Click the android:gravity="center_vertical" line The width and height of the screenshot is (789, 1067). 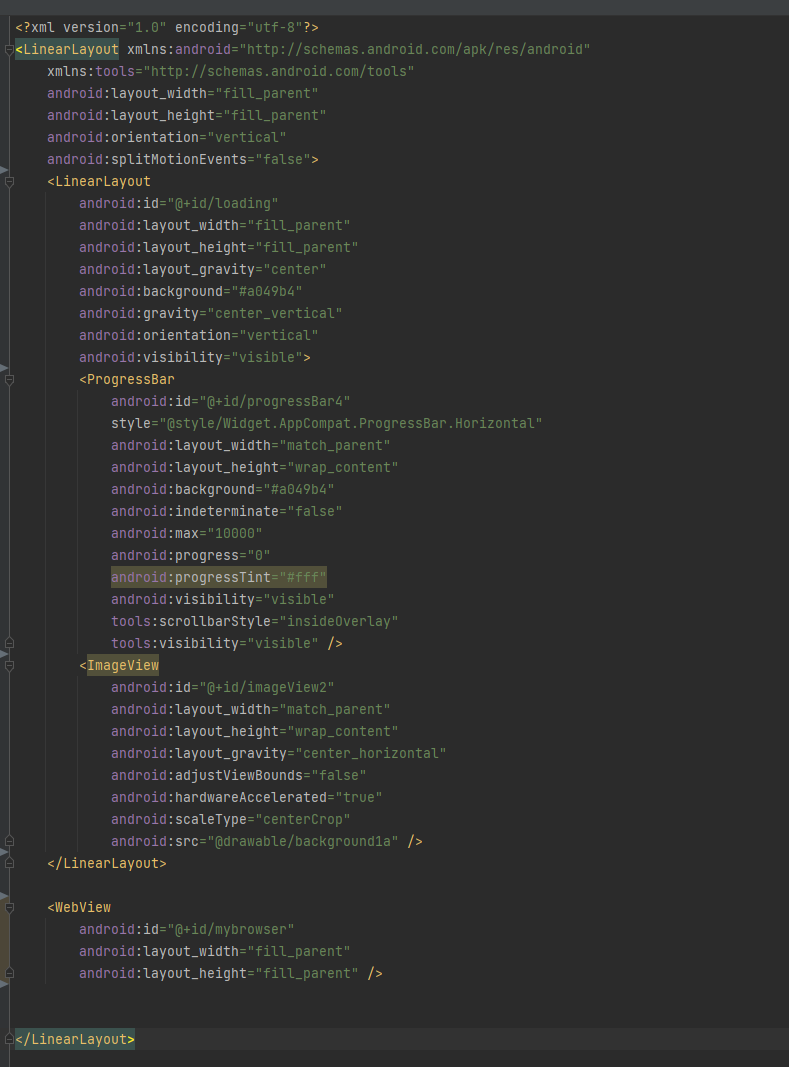210,313
